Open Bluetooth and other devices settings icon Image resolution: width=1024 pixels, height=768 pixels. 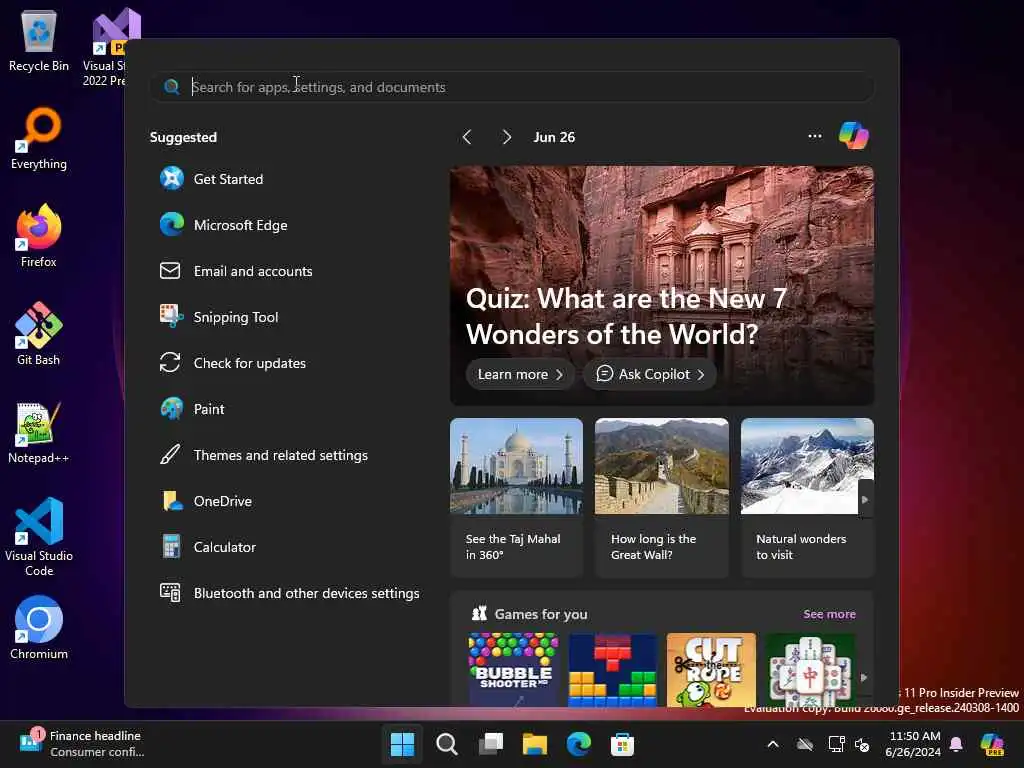170,592
